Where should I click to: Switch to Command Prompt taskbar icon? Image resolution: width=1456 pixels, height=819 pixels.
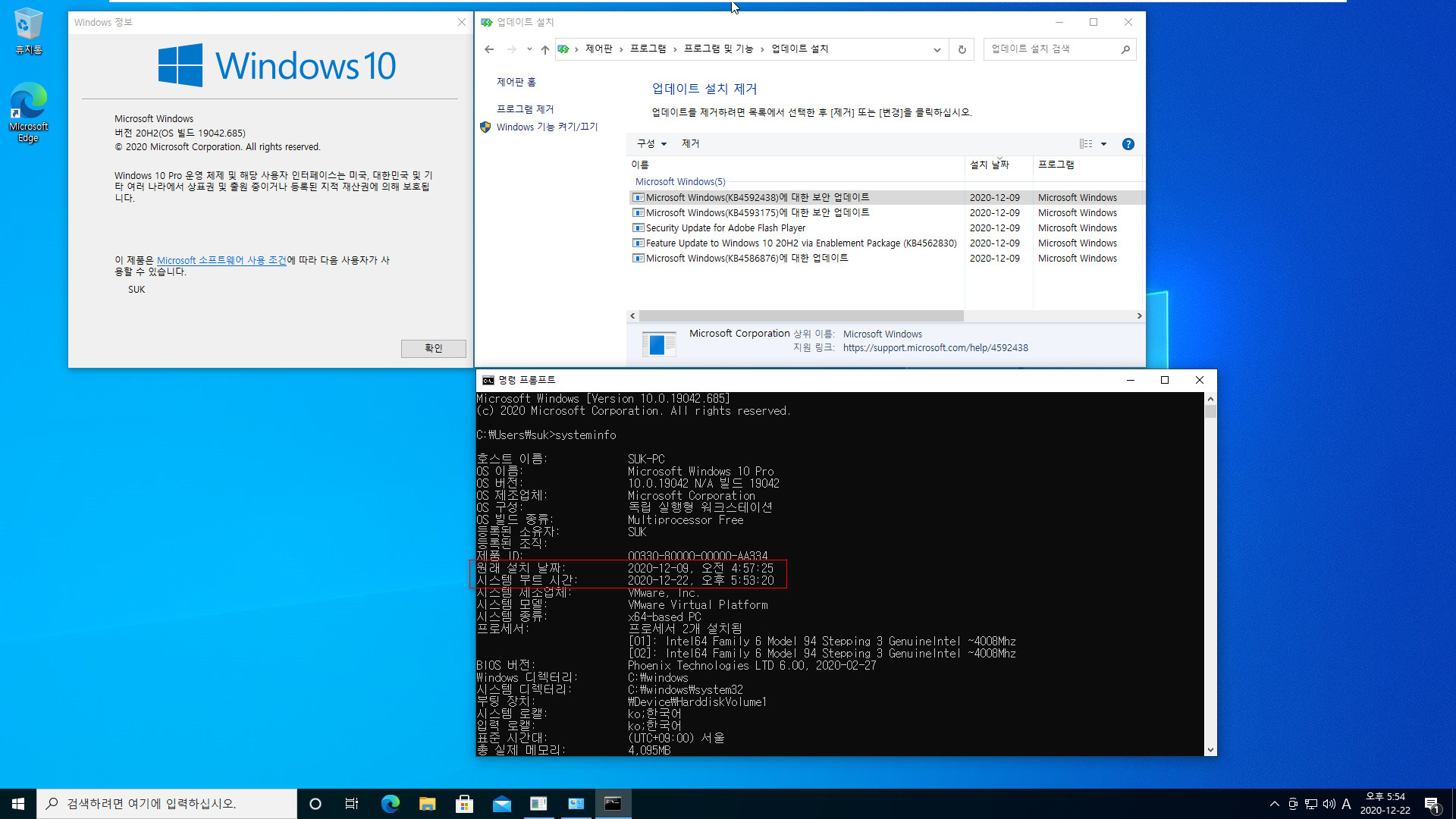coord(613,804)
